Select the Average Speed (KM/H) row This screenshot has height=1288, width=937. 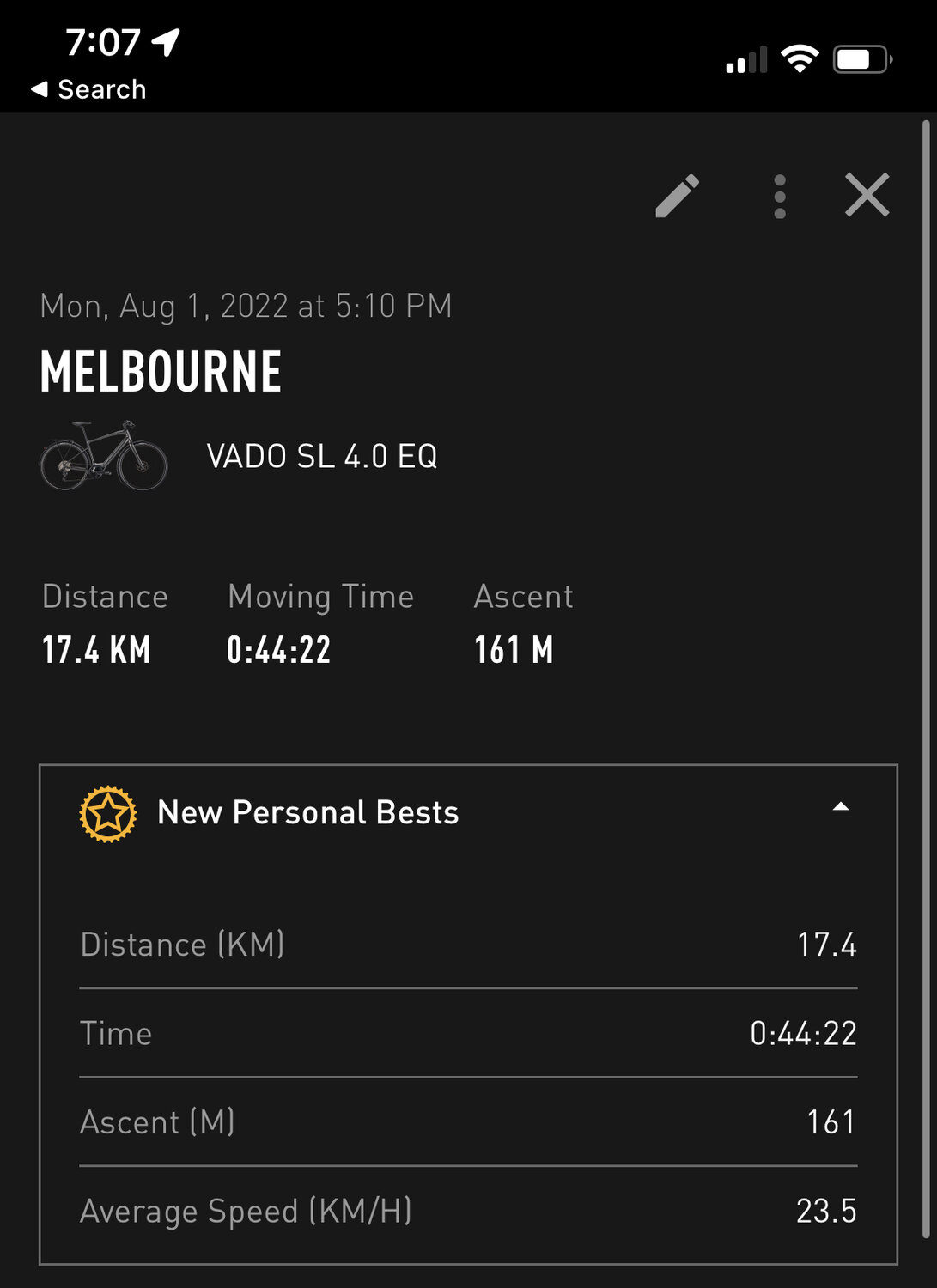coord(468,1211)
